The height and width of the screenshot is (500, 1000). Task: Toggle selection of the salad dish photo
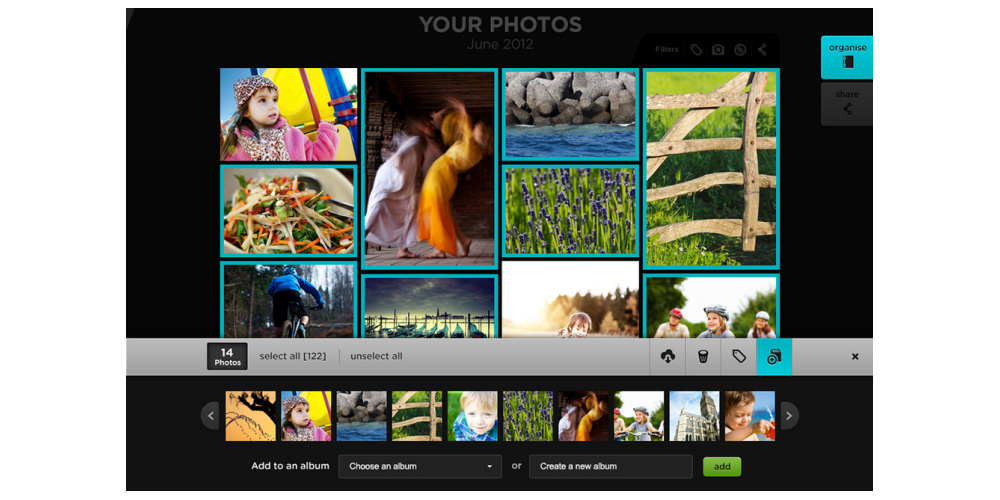[x=288, y=211]
